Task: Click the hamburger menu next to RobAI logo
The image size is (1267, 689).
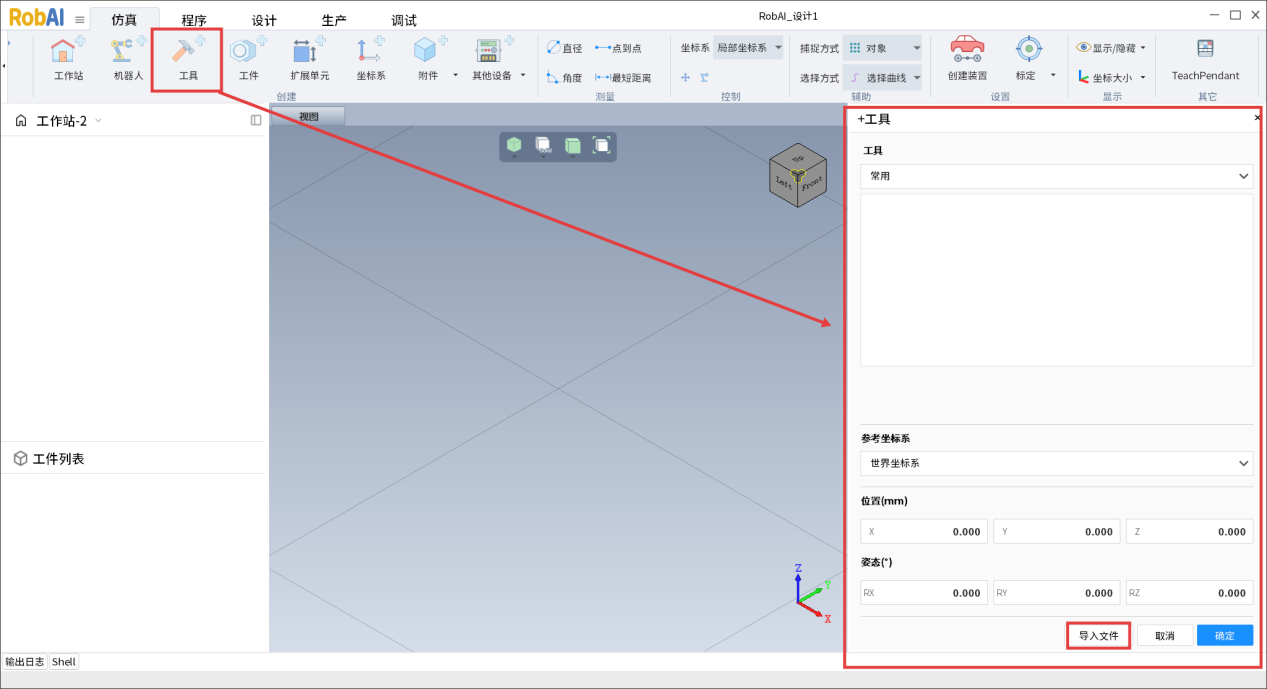Action: pos(80,19)
